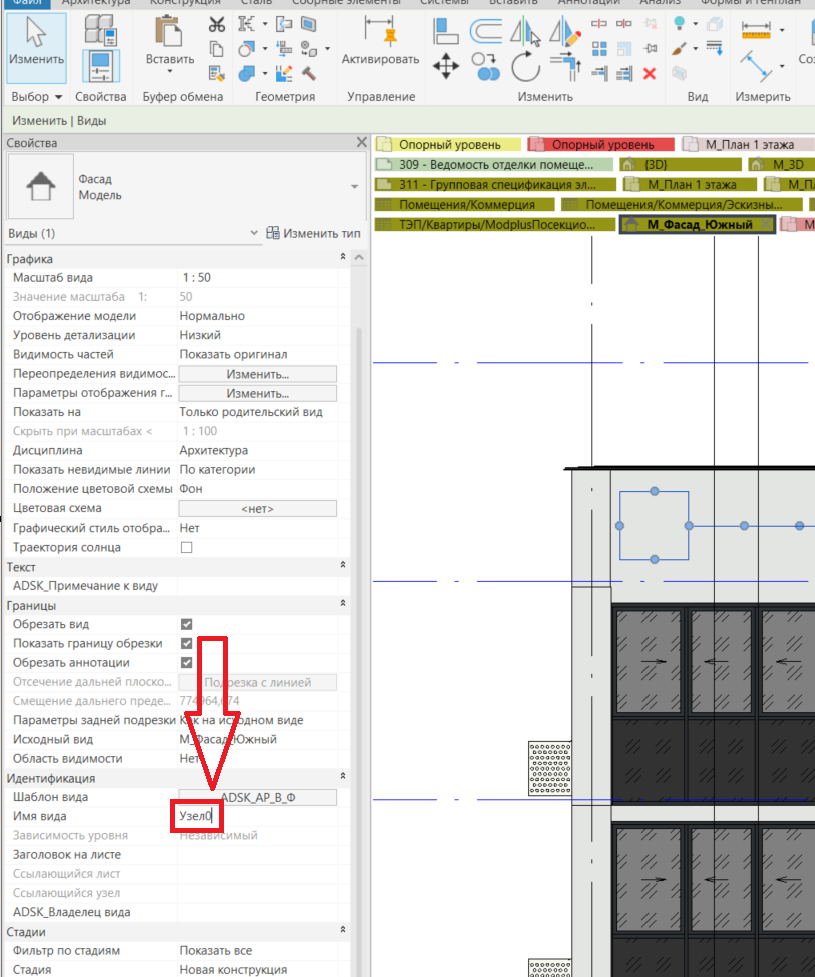Screen dimensions: 815x977
Task: Click Уровень детализации value Низкий
Action: (257, 335)
